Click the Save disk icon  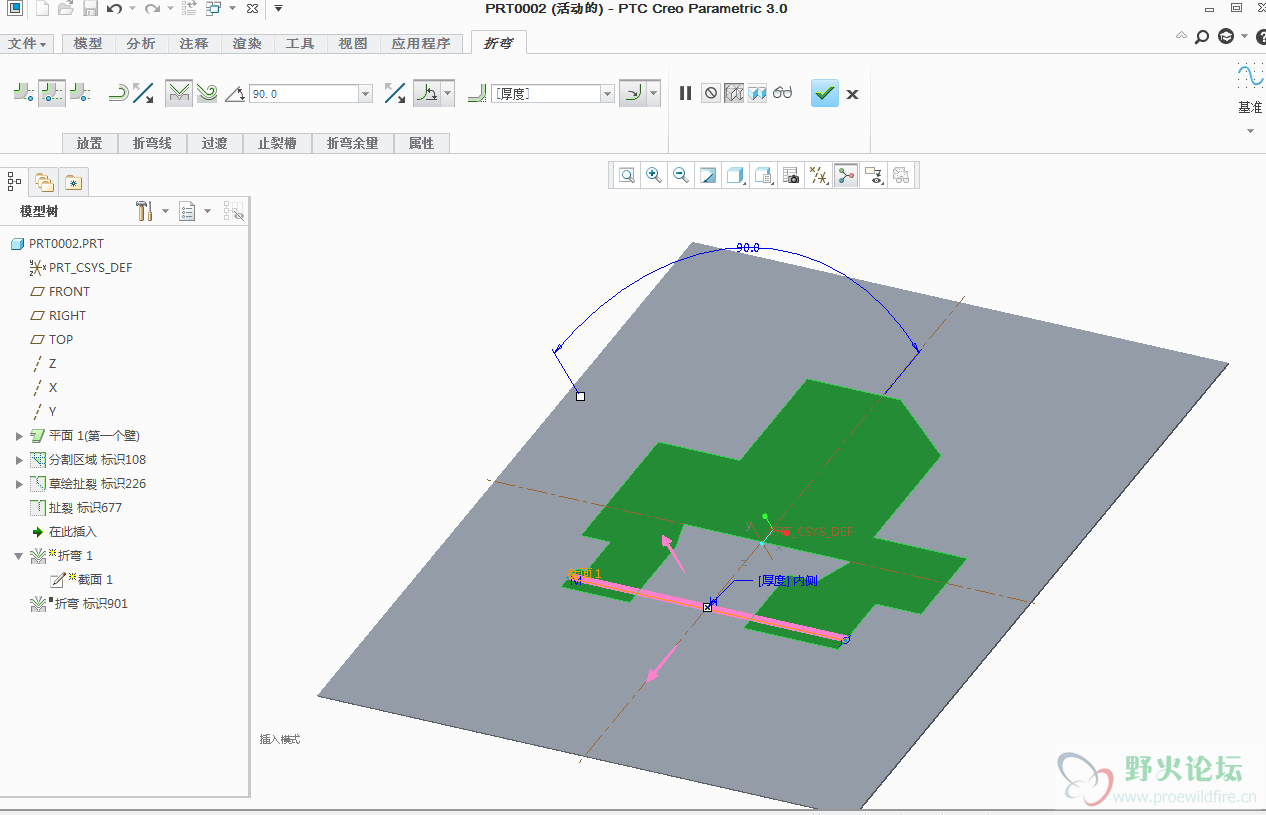click(x=90, y=9)
